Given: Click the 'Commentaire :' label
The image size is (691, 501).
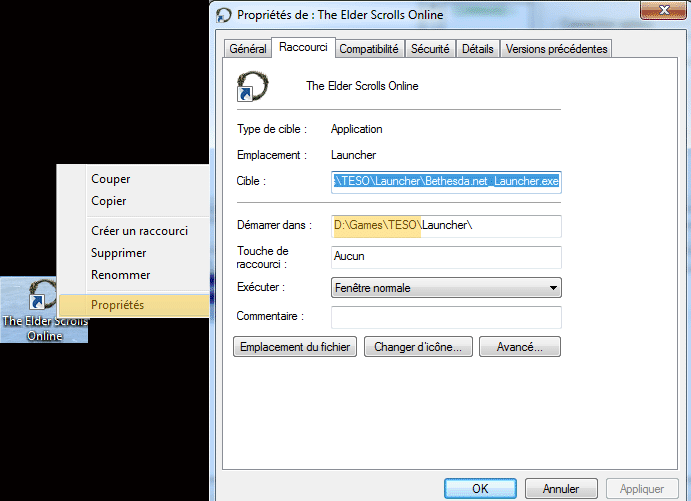Looking at the screenshot, I should pos(270,316).
